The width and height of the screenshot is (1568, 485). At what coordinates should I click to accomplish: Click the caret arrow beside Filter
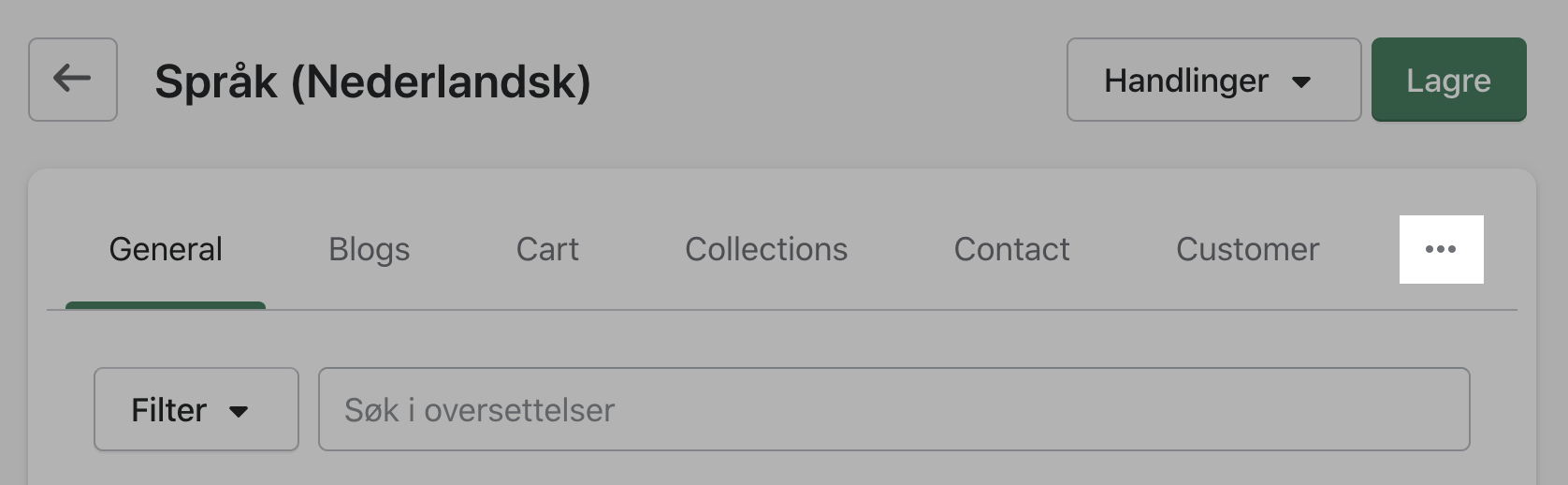[239, 411]
